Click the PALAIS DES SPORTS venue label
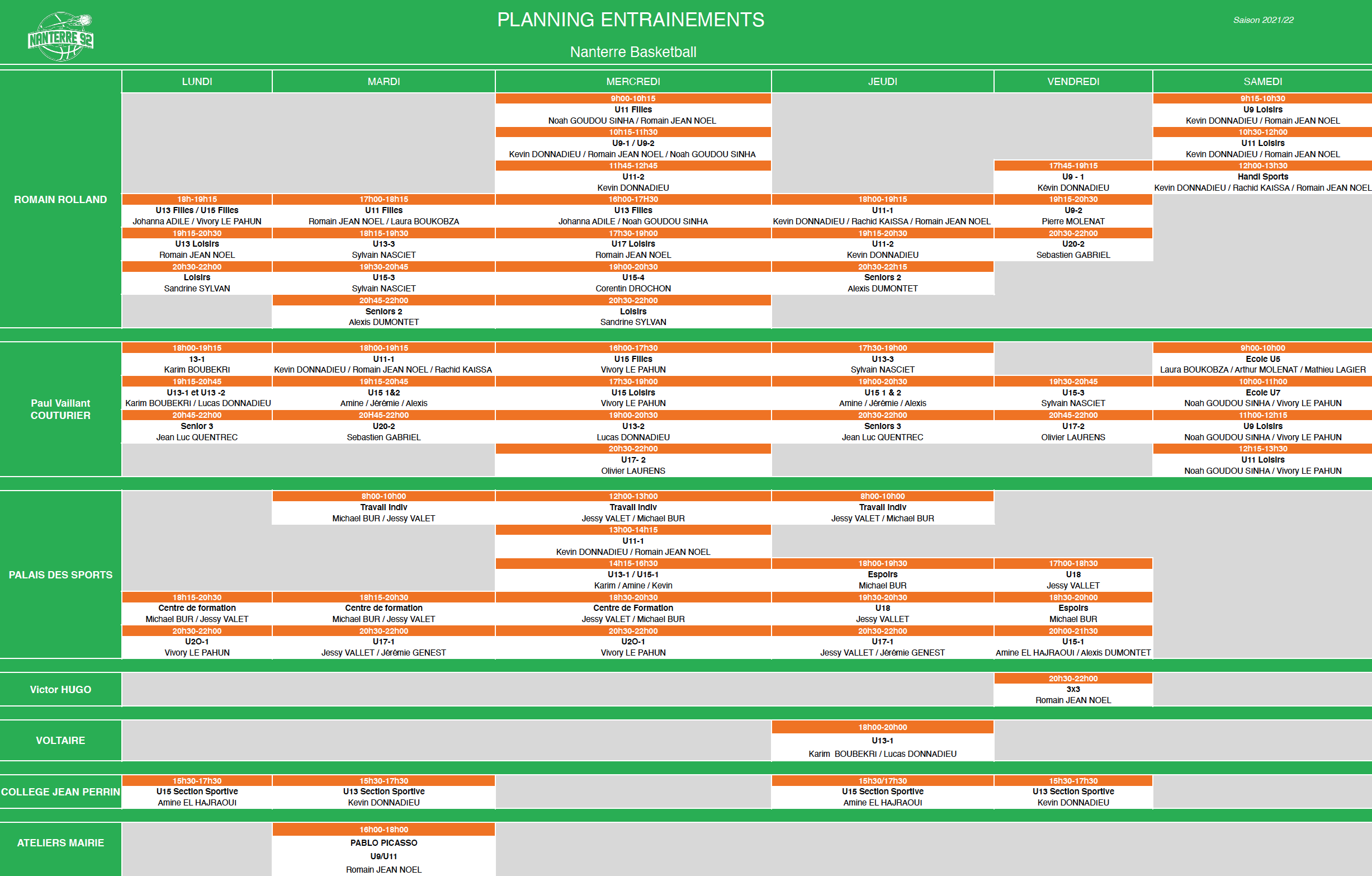The image size is (1372, 876). [60, 575]
